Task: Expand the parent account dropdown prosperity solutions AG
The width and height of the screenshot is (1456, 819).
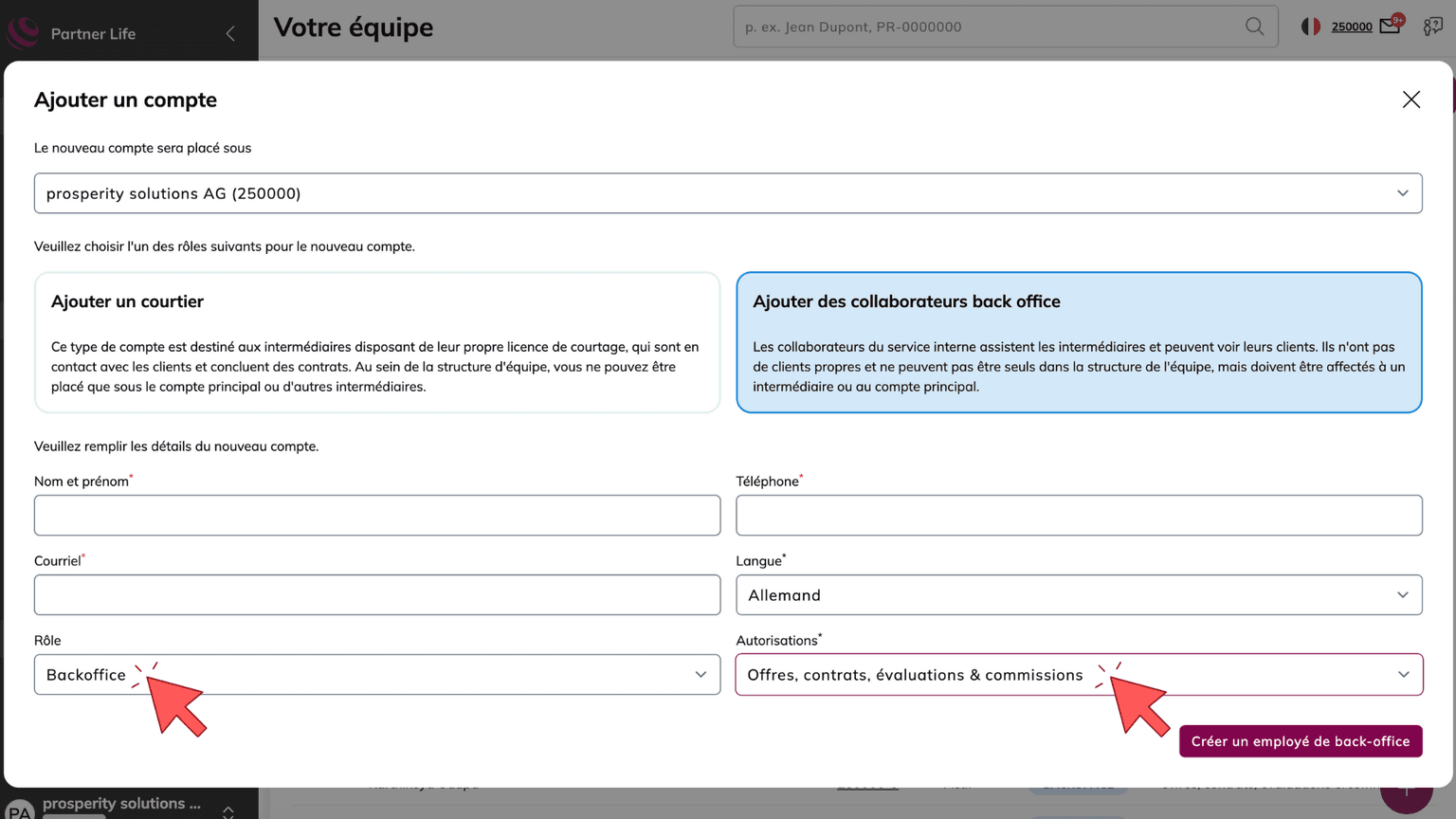Action: [x=727, y=193]
